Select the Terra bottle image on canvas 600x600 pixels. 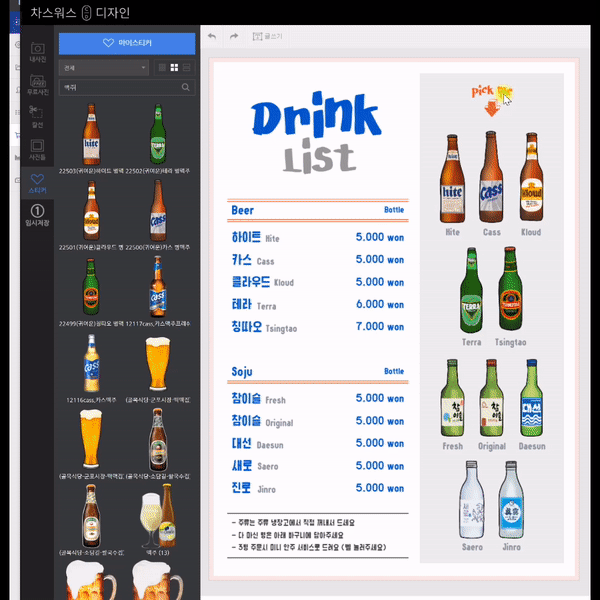[471, 290]
